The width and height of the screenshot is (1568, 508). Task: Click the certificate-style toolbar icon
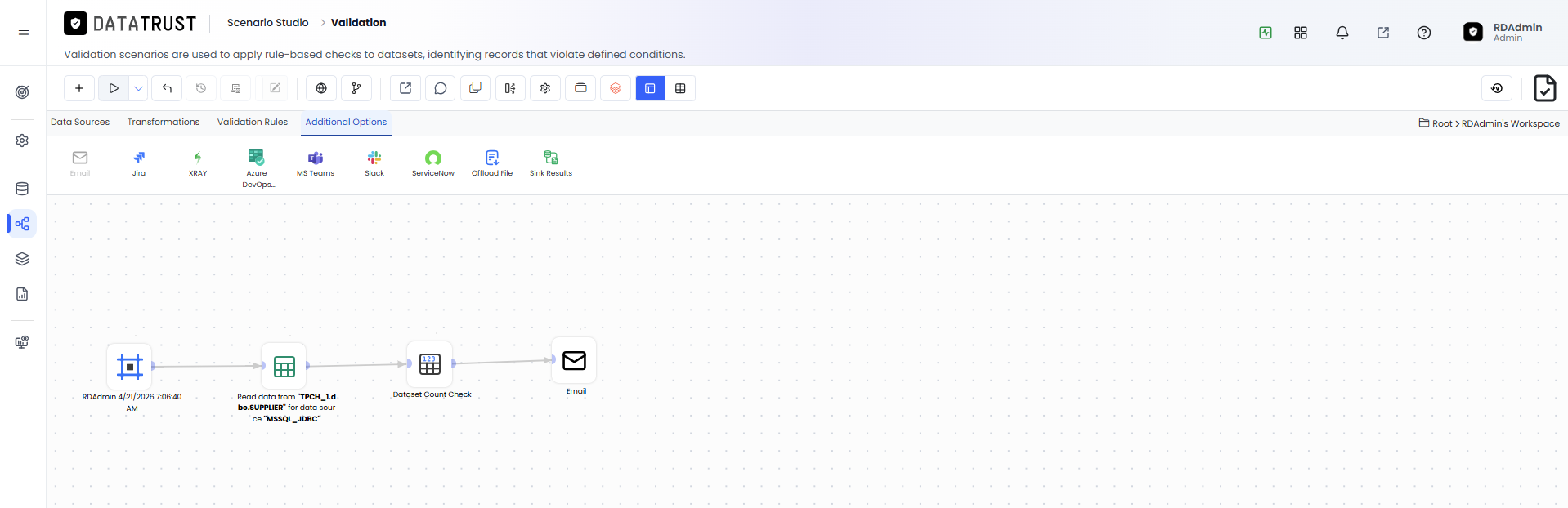[x=235, y=88]
